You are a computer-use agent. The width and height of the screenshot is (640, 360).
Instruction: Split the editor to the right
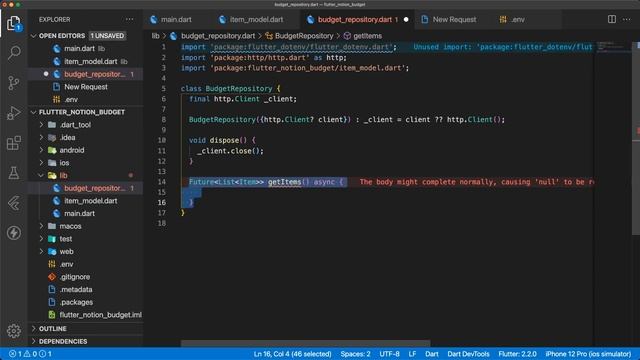pos(611,19)
